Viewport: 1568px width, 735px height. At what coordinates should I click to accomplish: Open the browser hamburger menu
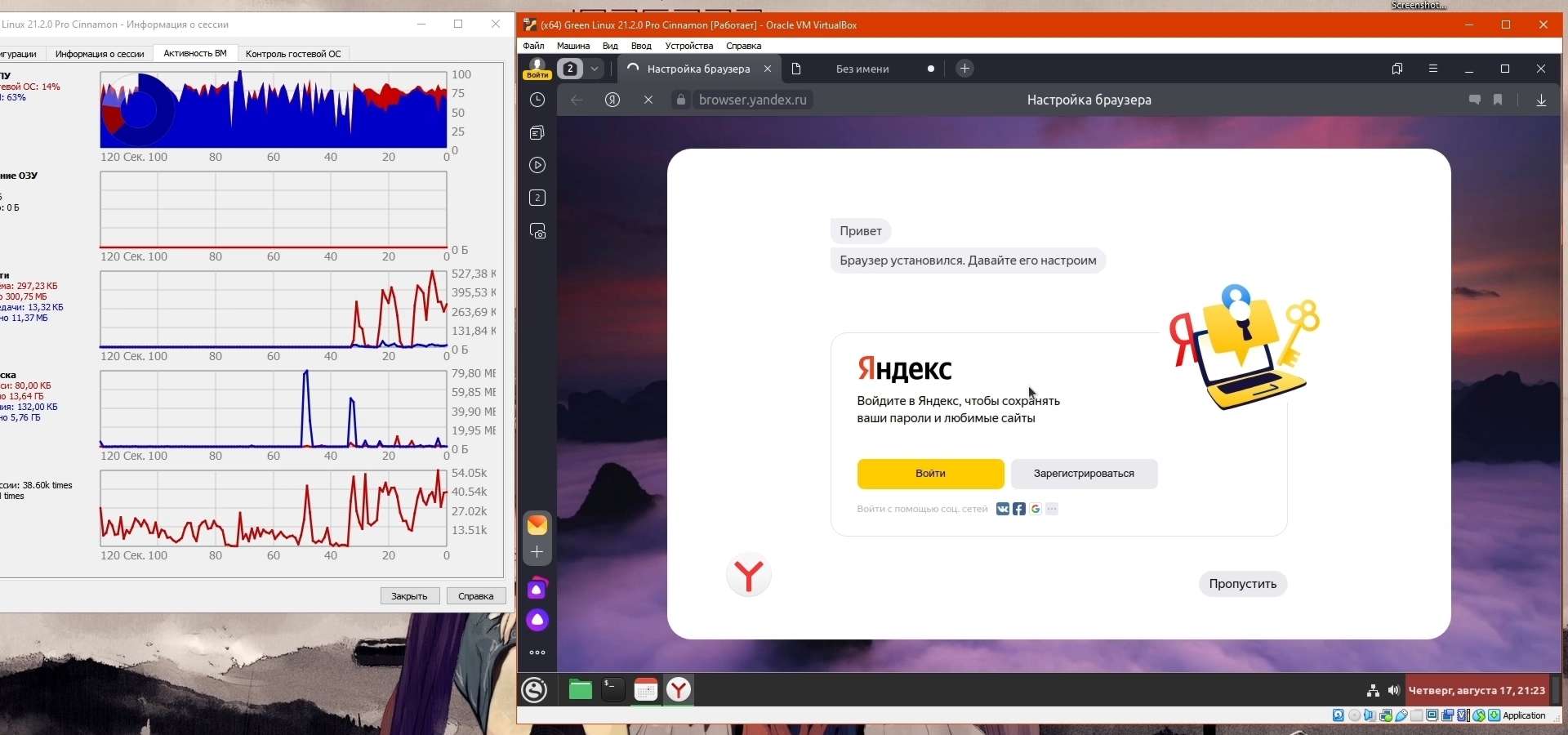(1433, 69)
